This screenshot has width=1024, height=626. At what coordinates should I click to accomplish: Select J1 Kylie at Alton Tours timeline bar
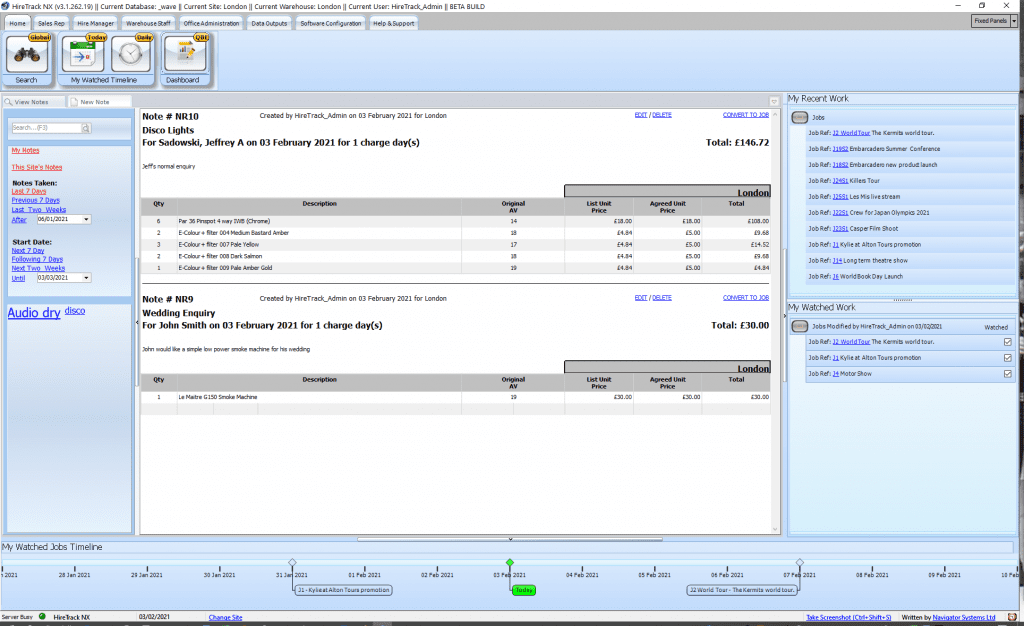pos(344,590)
